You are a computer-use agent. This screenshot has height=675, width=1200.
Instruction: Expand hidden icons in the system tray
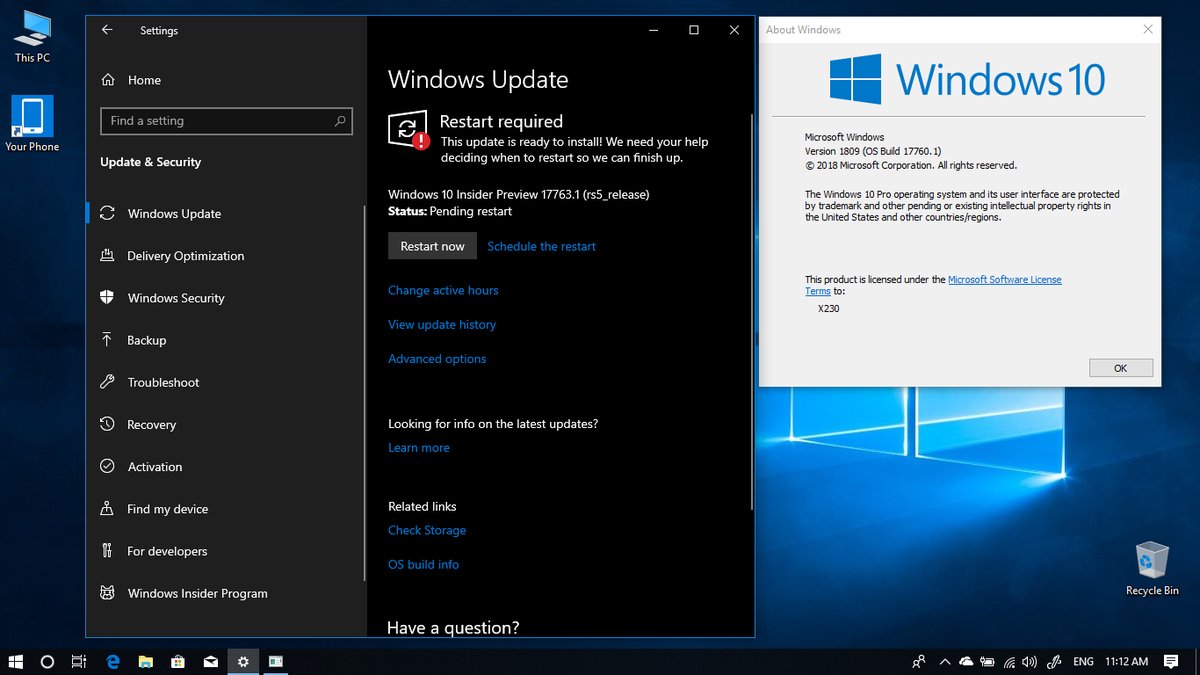(x=945, y=661)
